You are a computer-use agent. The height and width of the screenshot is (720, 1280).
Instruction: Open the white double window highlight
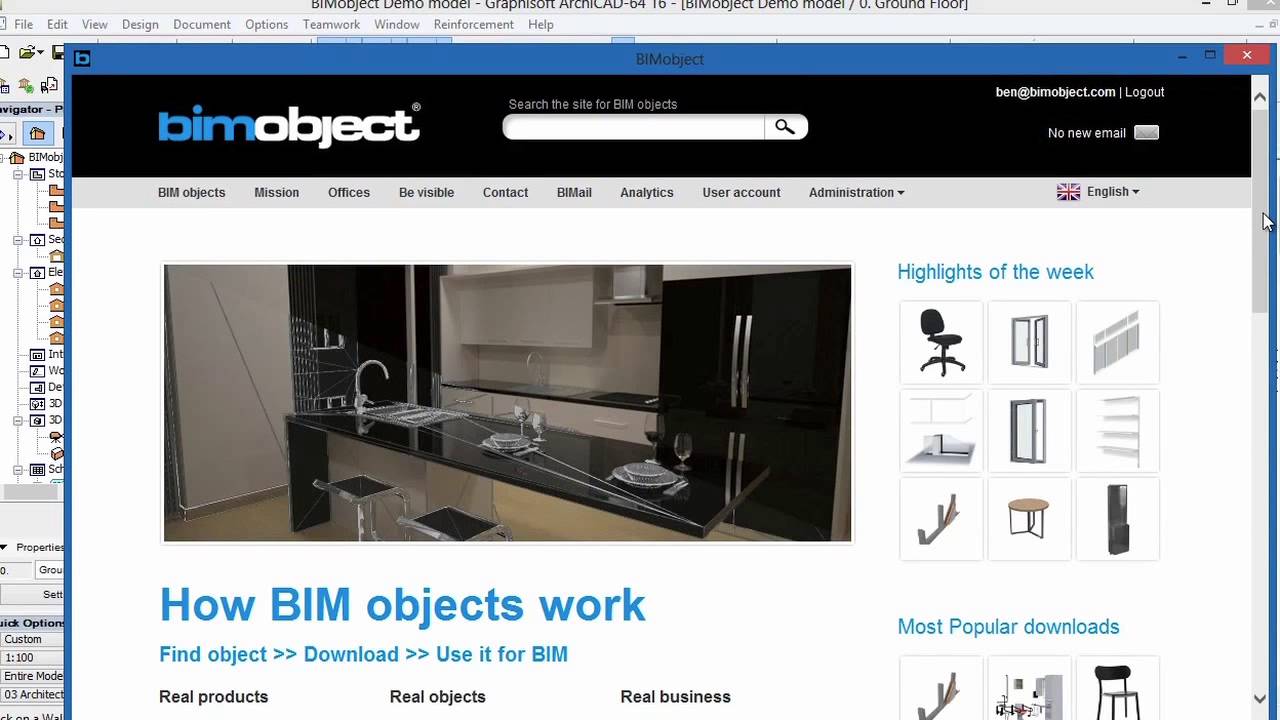pos(1029,342)
